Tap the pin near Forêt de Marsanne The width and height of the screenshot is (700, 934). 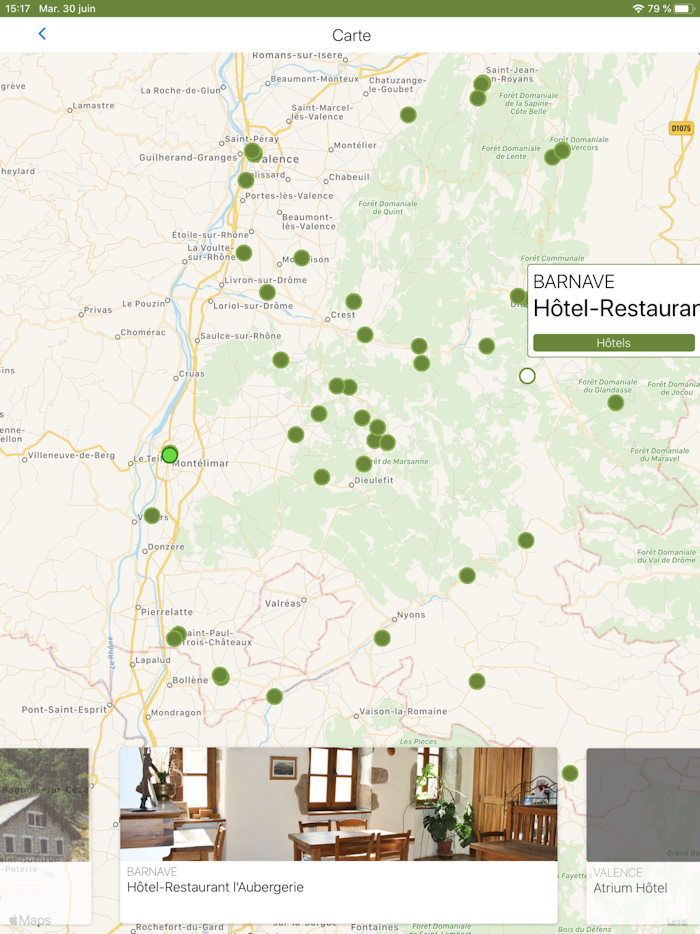tap(364, 463)
